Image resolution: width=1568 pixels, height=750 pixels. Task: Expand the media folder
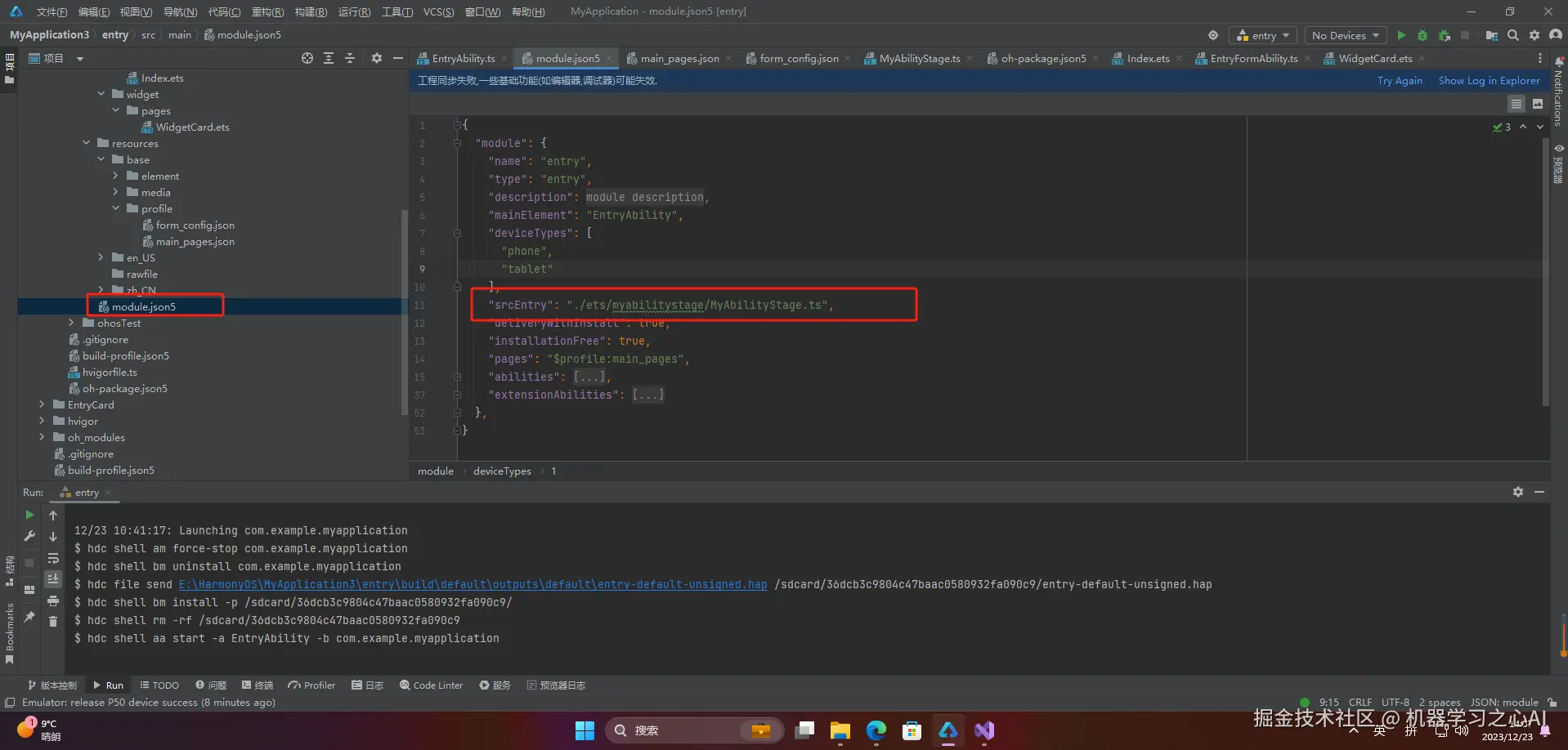click(x=115, y=192)
